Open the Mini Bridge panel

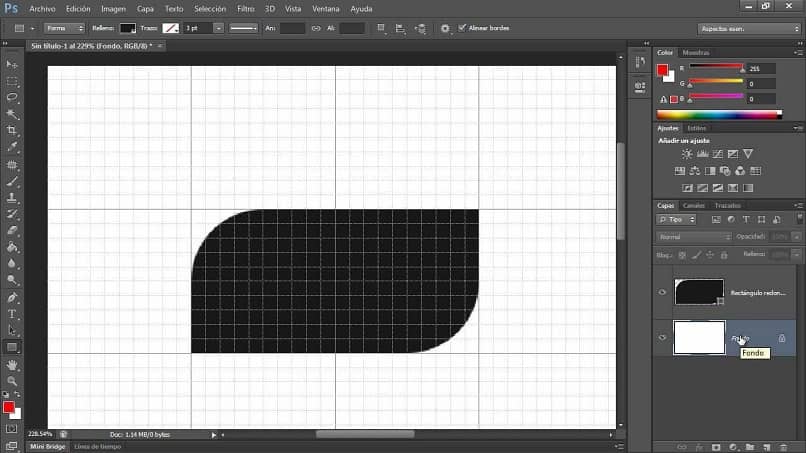tap(48, 446)
